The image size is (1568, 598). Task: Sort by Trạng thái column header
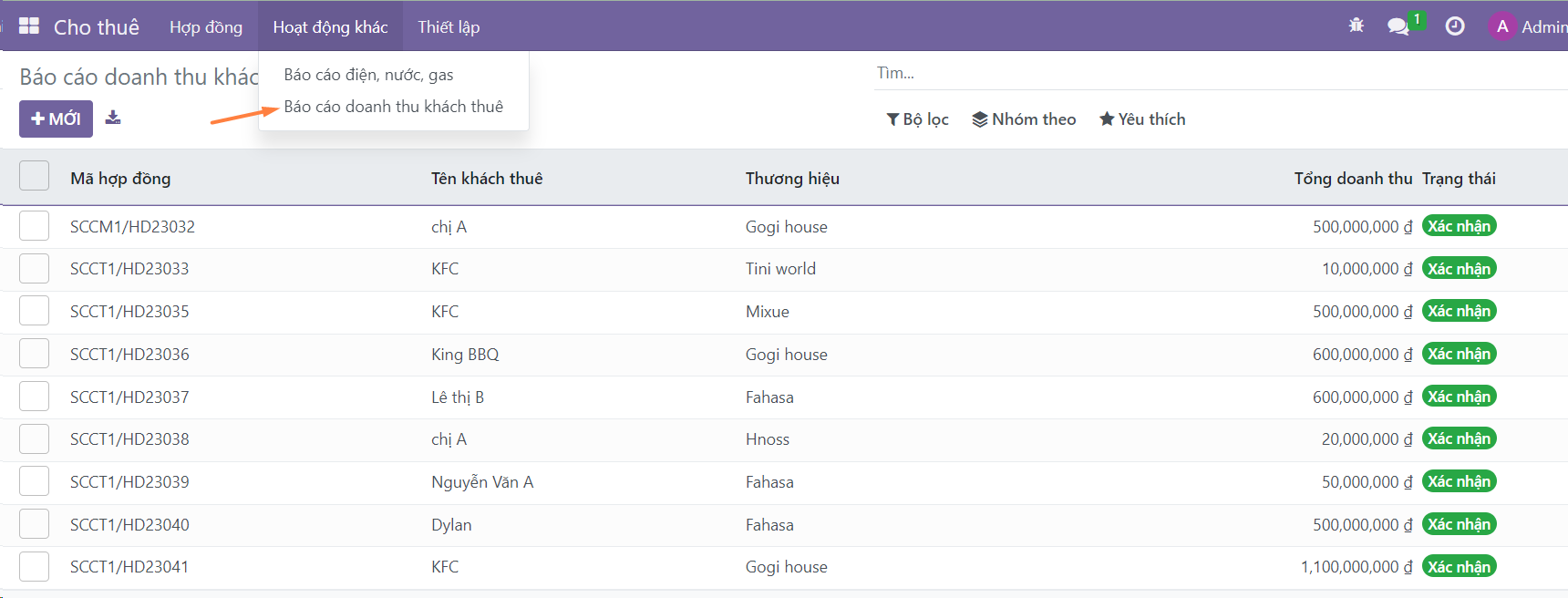[x=1459, y=179]
